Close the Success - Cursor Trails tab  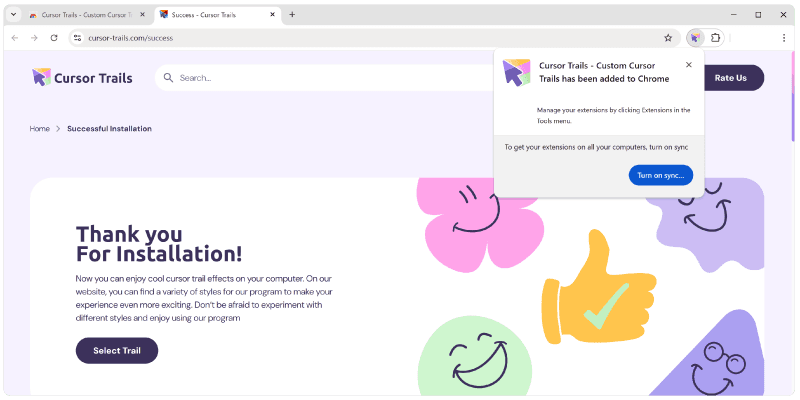[272, 15]
